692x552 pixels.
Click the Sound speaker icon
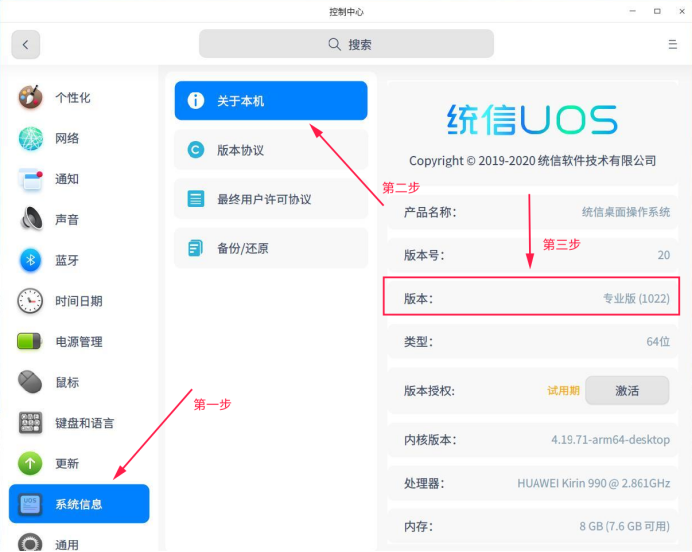click(x=30, y=219)
